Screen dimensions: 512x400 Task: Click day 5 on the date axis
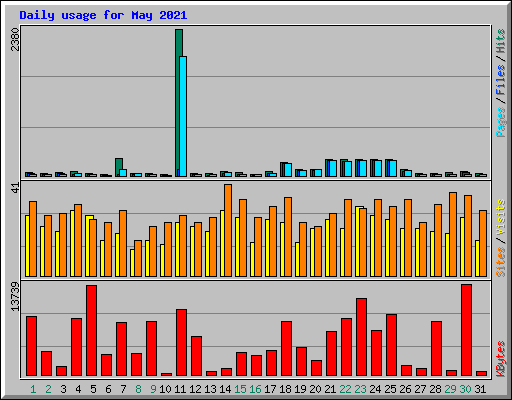pos(93,389)
